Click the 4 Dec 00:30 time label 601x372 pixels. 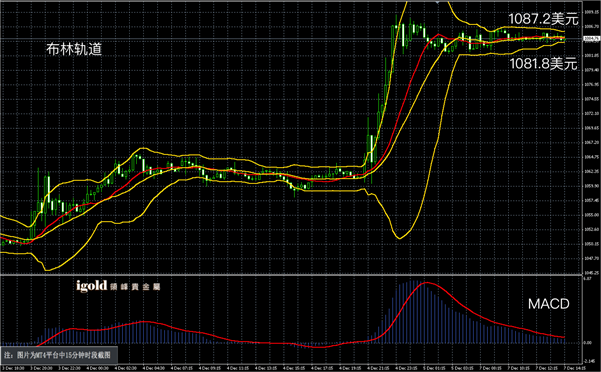[97, 368]
